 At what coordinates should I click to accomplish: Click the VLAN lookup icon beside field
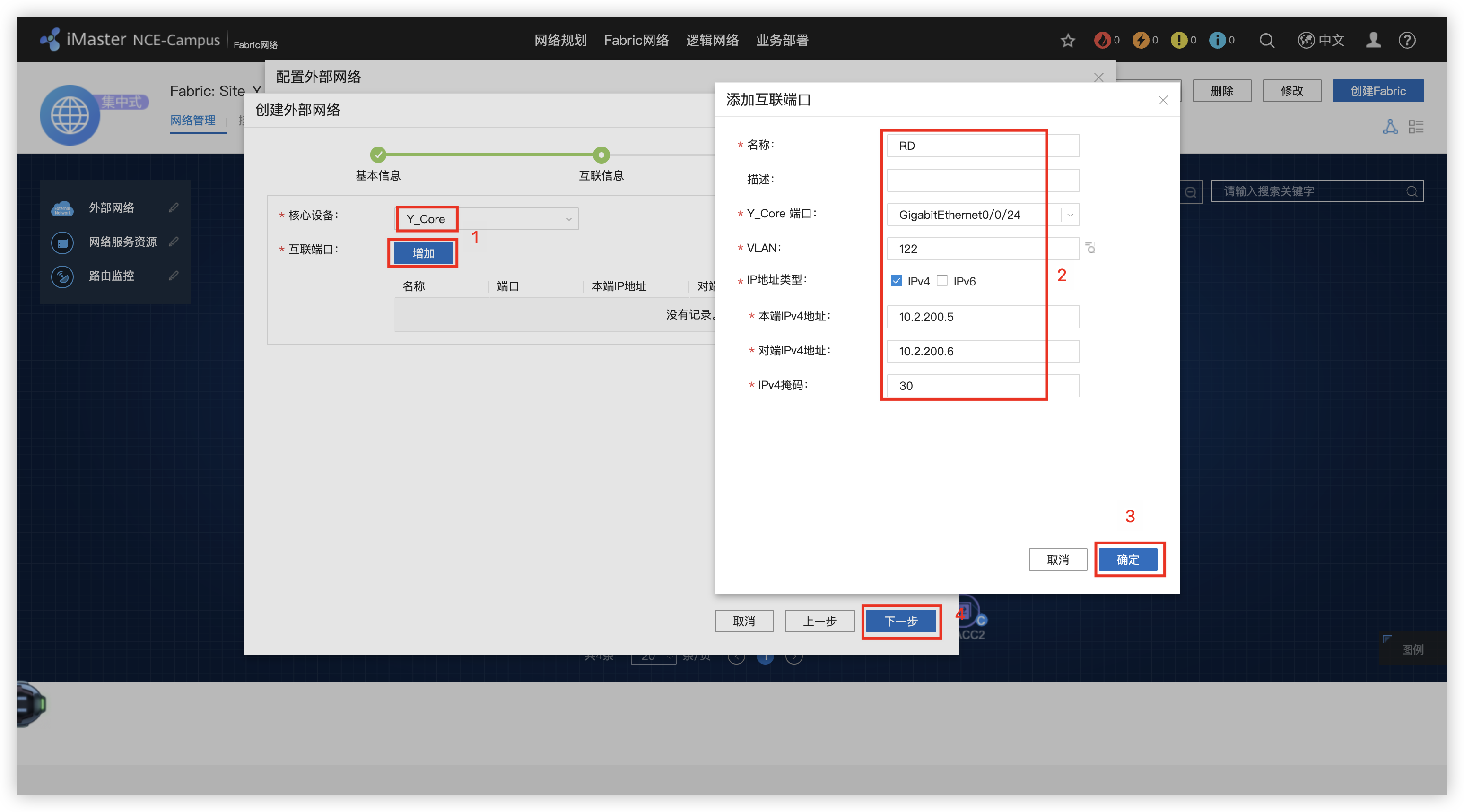[1090, 248]
